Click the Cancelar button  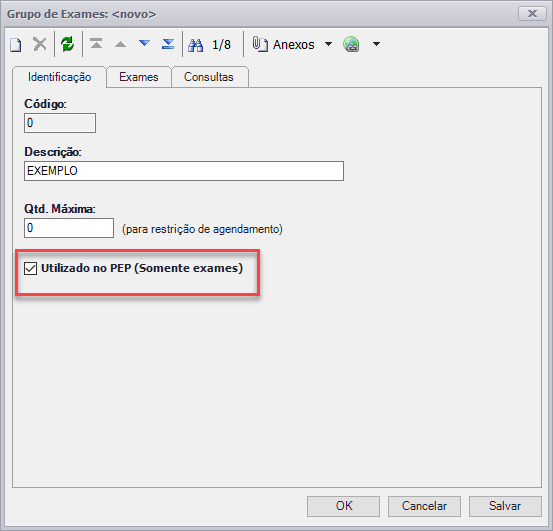click(424, 506)
